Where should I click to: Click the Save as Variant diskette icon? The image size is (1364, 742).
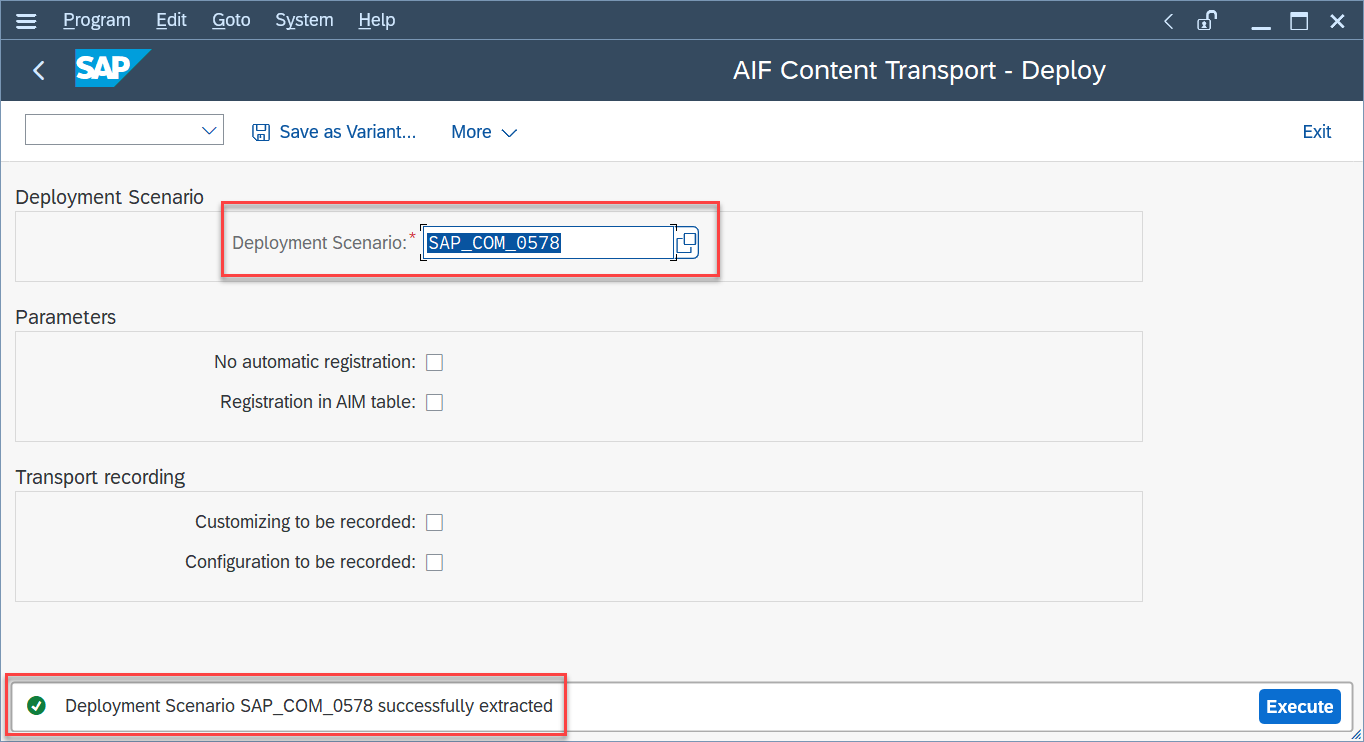pos(260,131)
